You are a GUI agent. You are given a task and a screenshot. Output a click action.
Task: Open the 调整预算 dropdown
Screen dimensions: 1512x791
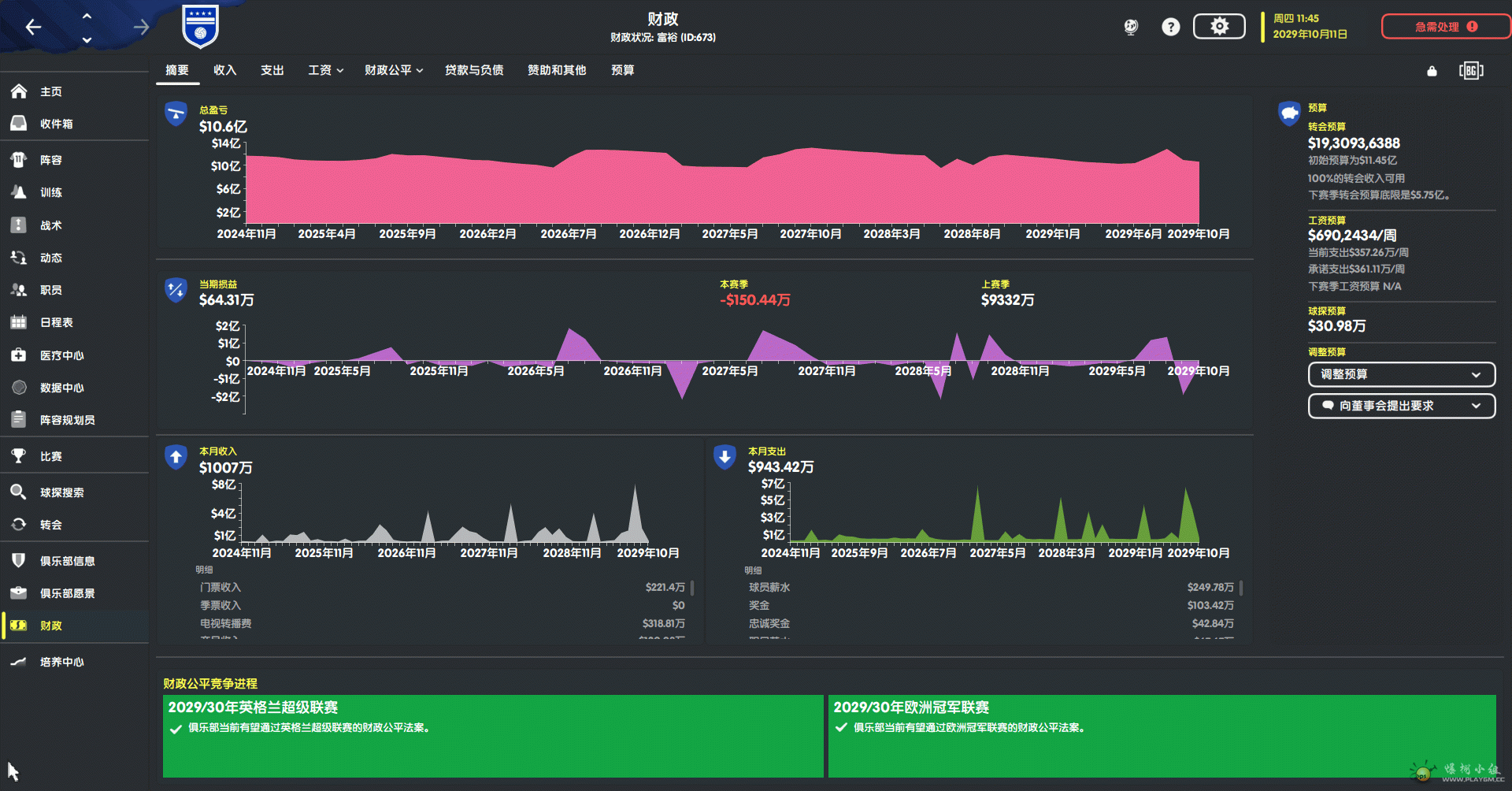point(1401,374)
